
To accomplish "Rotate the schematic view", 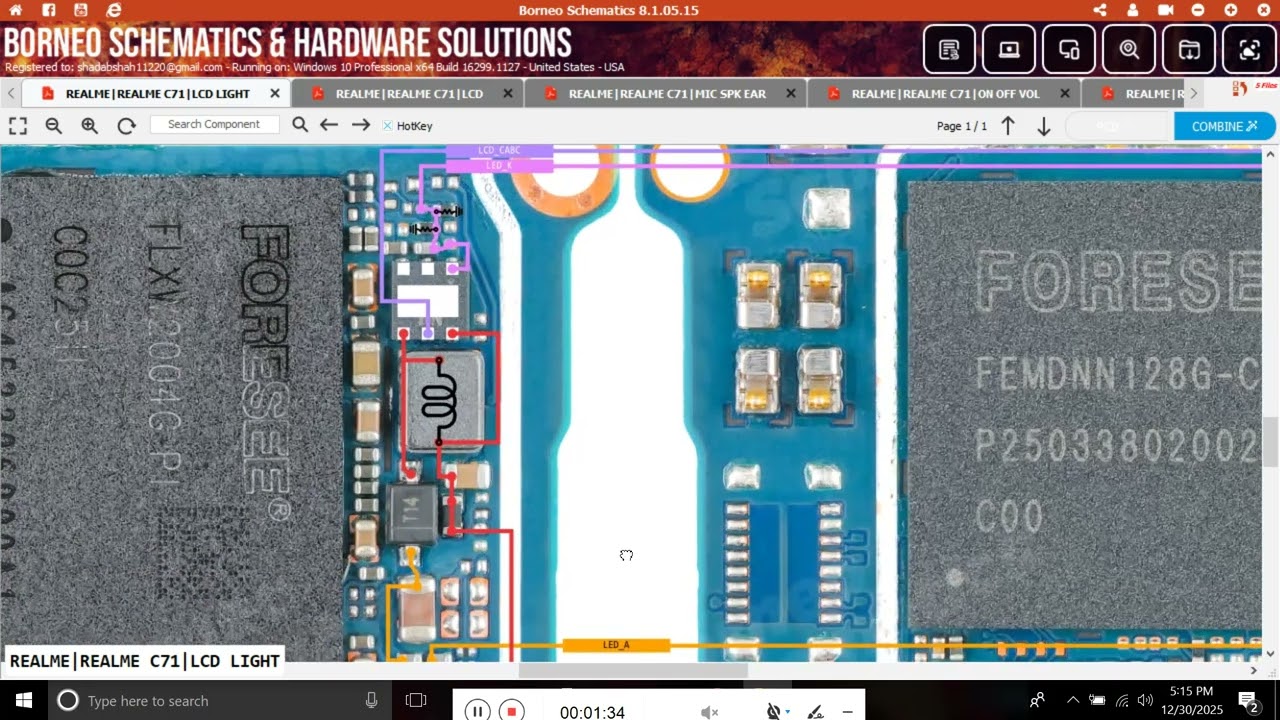I will click(126, 126).
